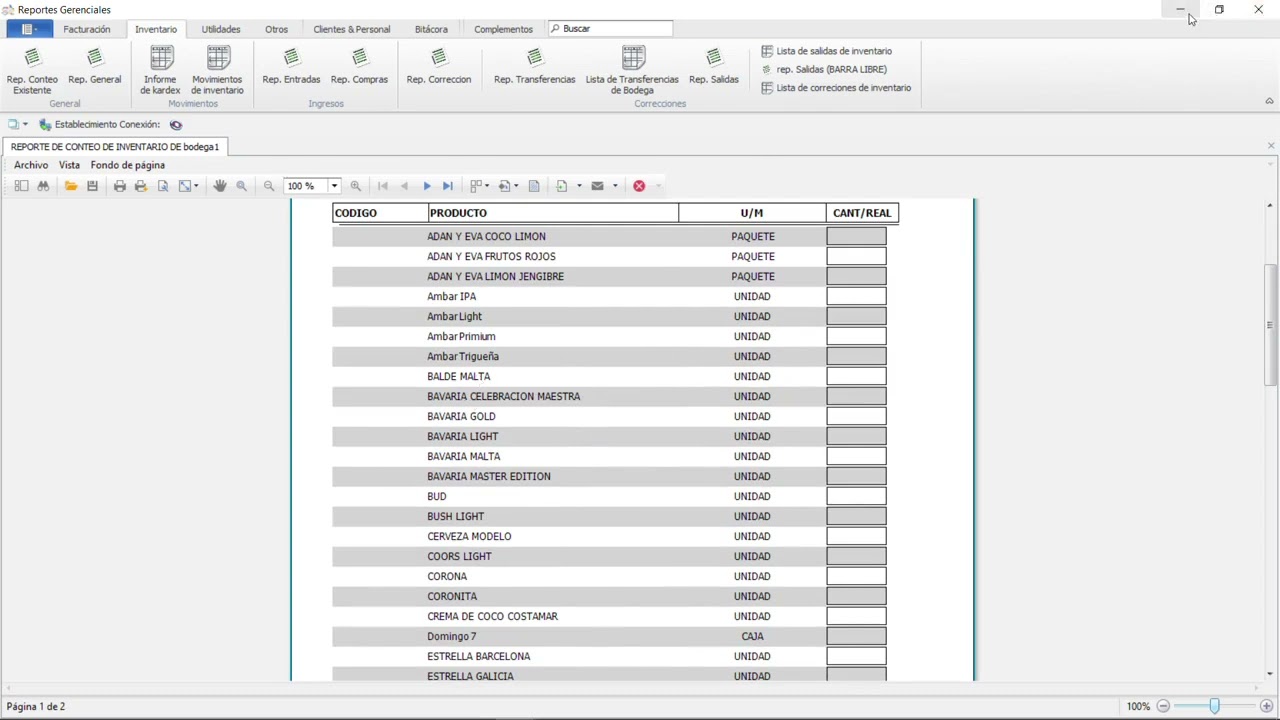The image size is (1280, 720).
Task: Click the quick print icon
Action: click(141, 186)
